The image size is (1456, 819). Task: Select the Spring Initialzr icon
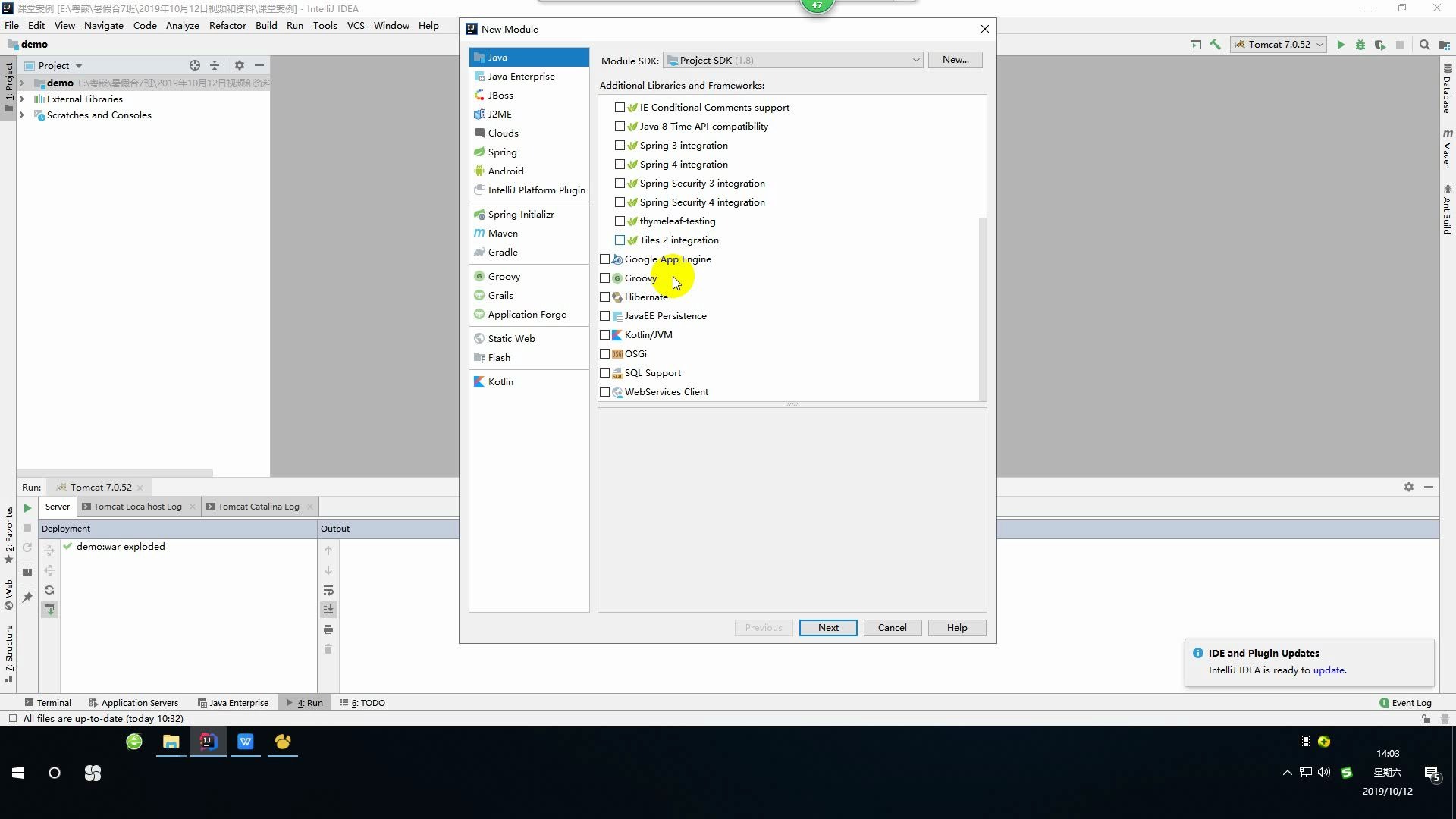click(x=481, y=213)
